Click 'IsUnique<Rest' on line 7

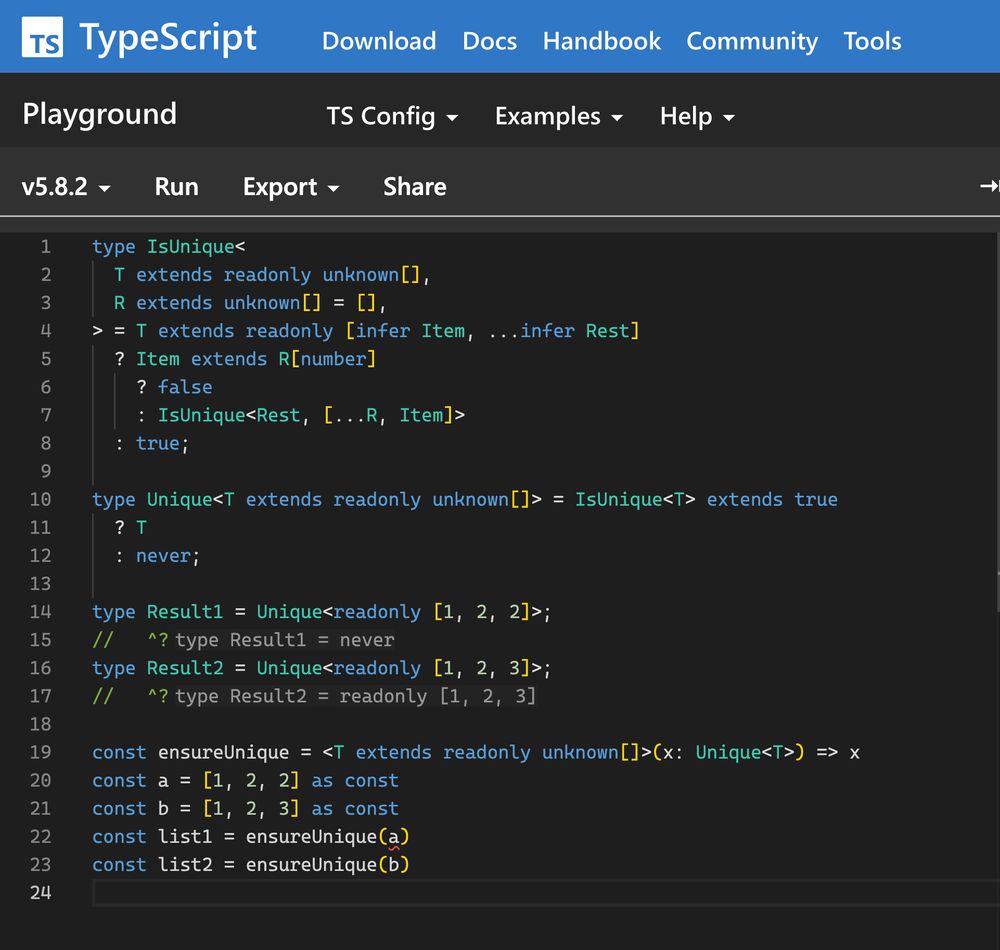228,415
